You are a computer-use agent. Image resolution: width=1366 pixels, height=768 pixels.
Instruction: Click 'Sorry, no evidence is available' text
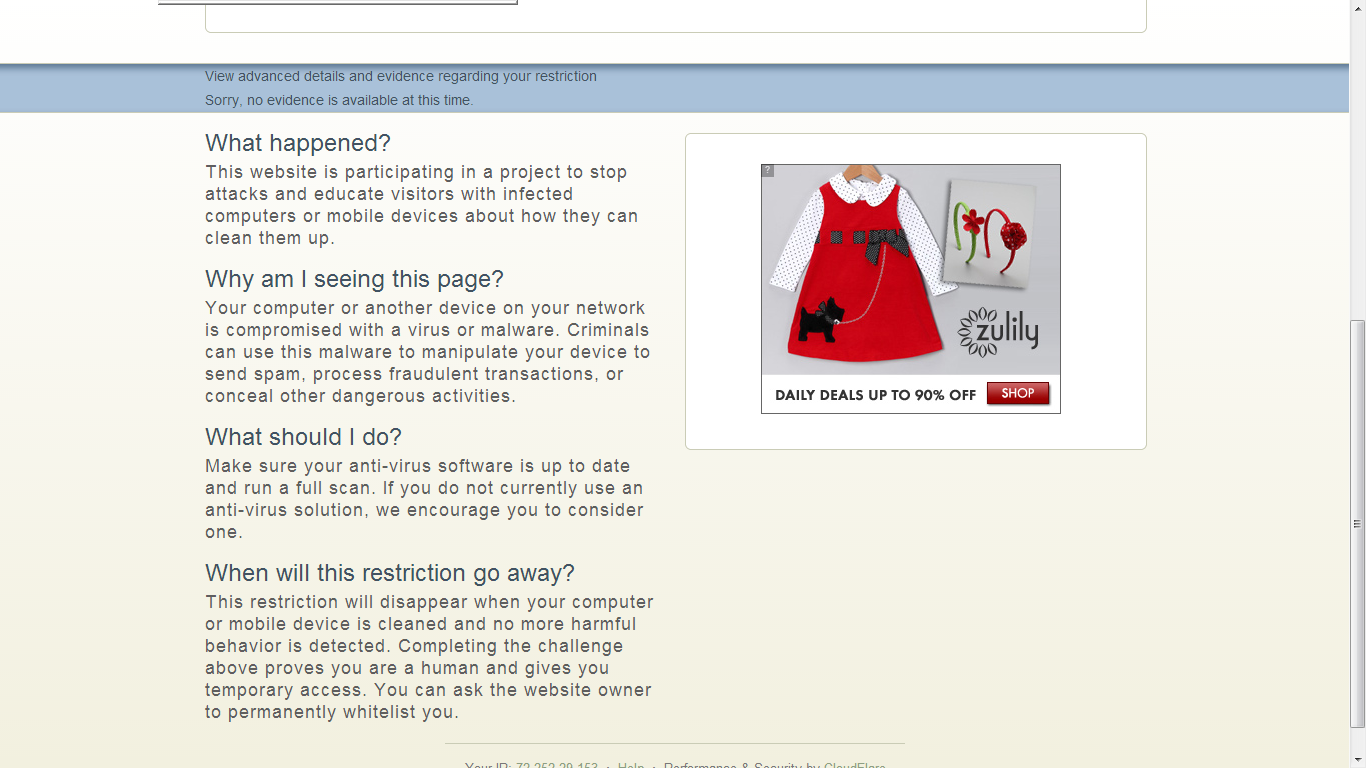(339, 100)
